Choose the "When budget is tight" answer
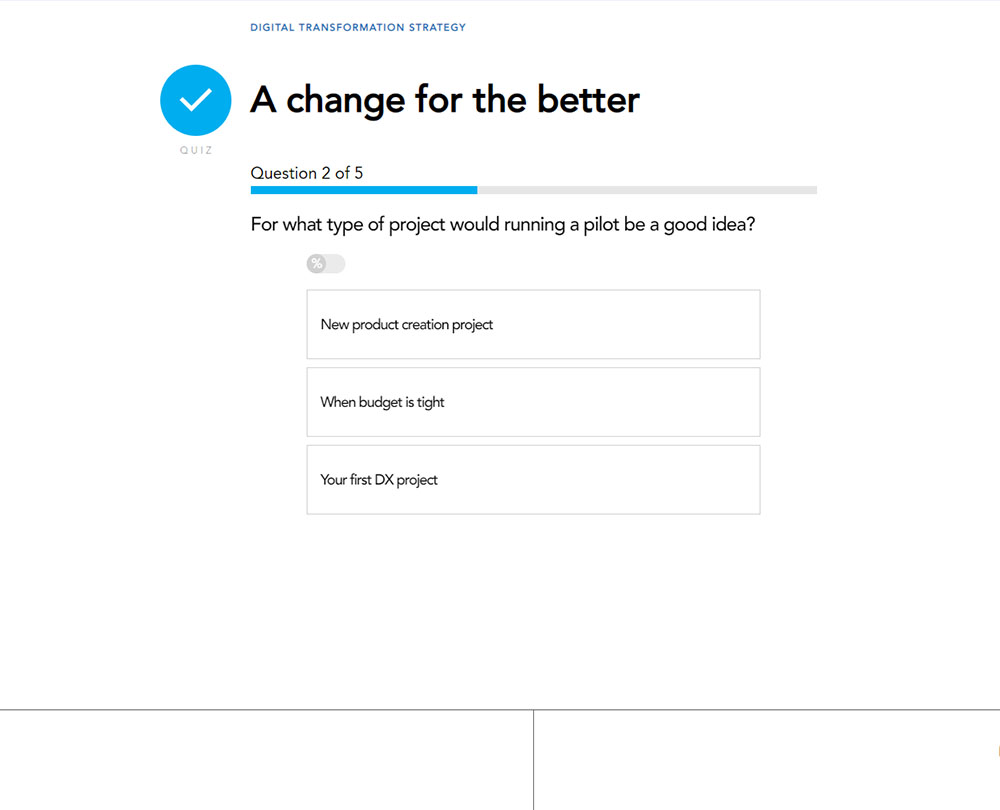This screenshot has width=1000, height=810. point(533,402)
